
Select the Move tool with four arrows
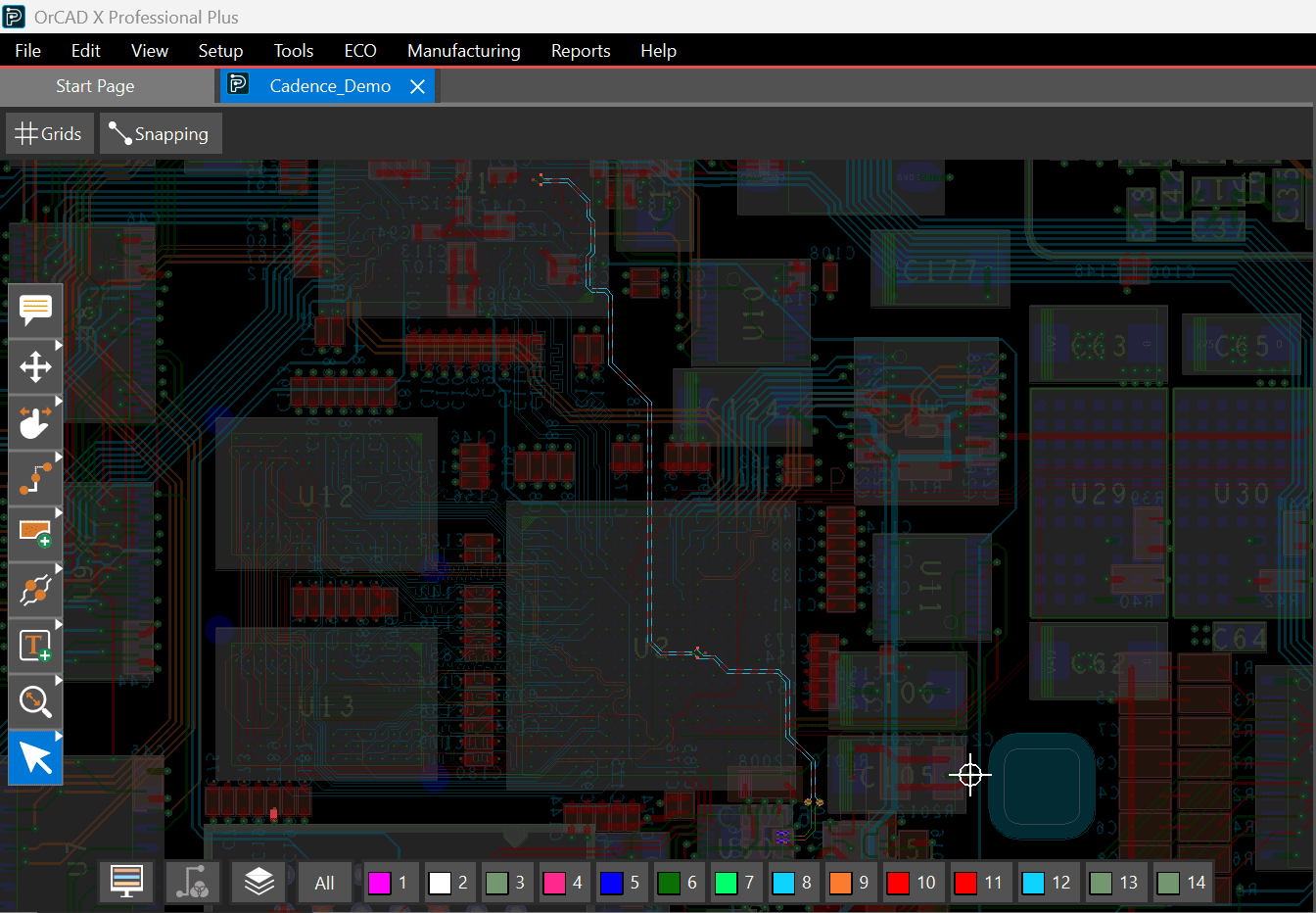click(x=35, y=367)
